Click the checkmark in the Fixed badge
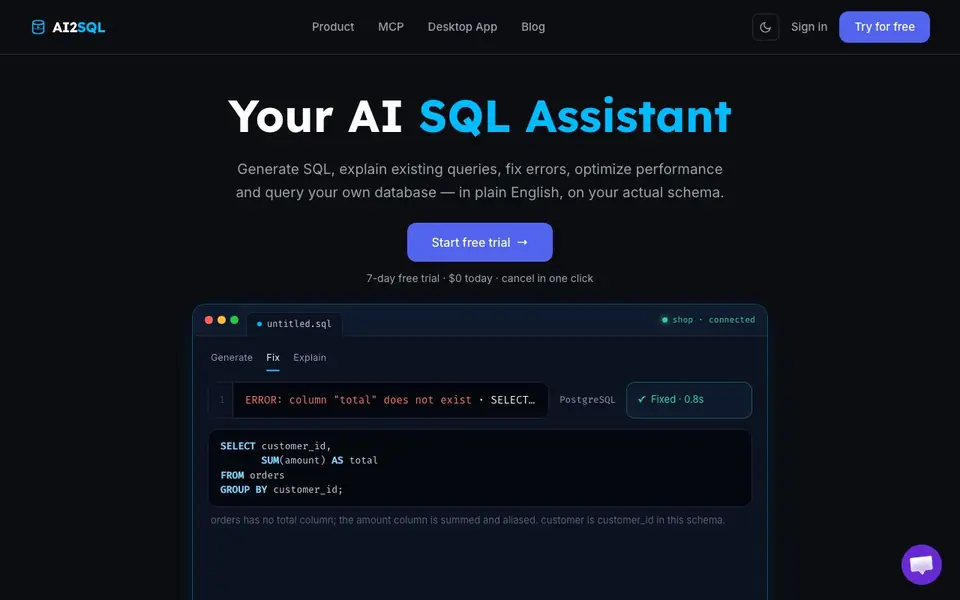Screen dimensions: 960x600 [642, 399]
